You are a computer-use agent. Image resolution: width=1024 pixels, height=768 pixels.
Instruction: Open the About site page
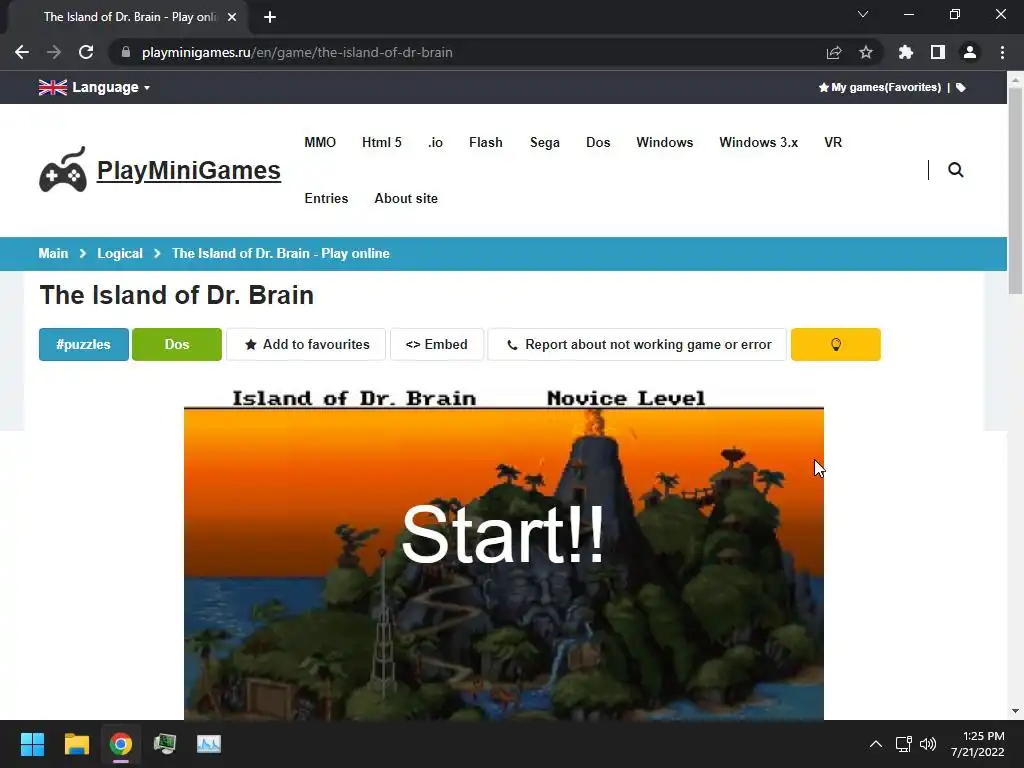(406, 199)
